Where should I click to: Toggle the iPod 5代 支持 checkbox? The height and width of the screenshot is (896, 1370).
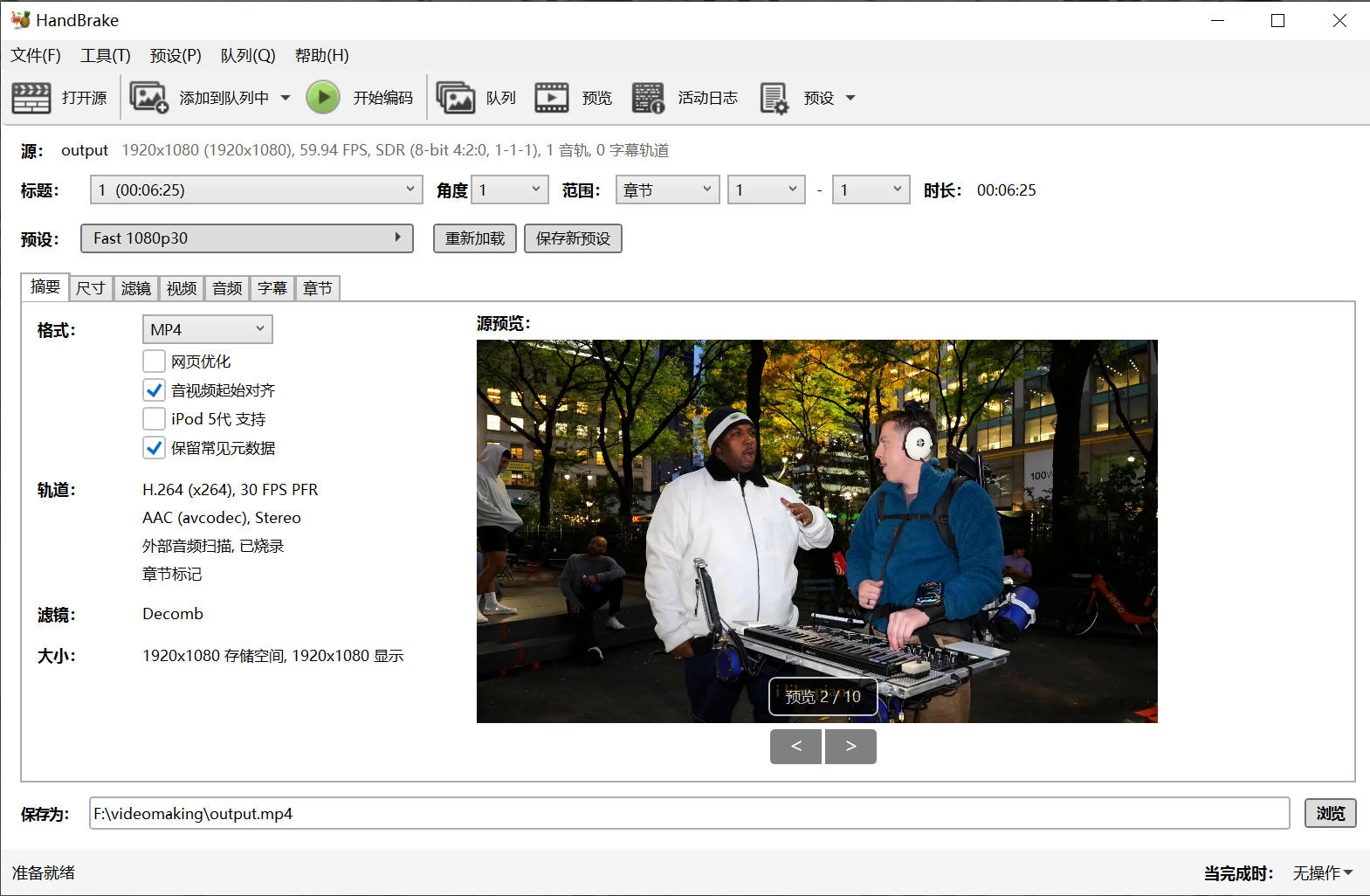[x=154, y=419]
